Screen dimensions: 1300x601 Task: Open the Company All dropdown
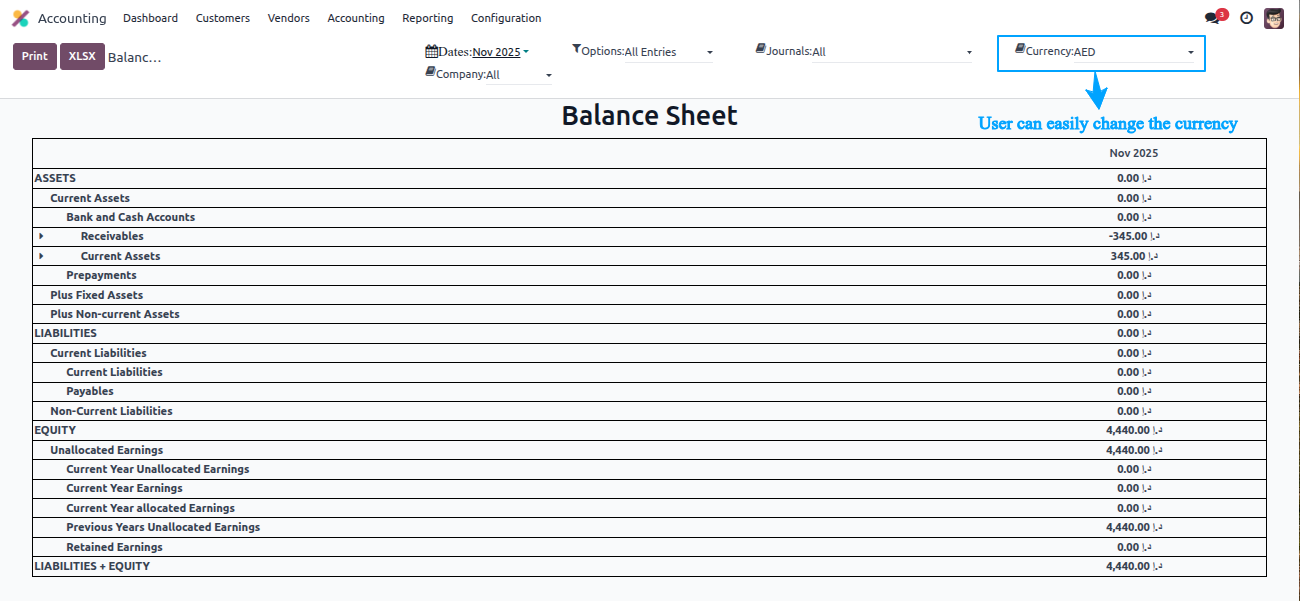tap(519, 75)
